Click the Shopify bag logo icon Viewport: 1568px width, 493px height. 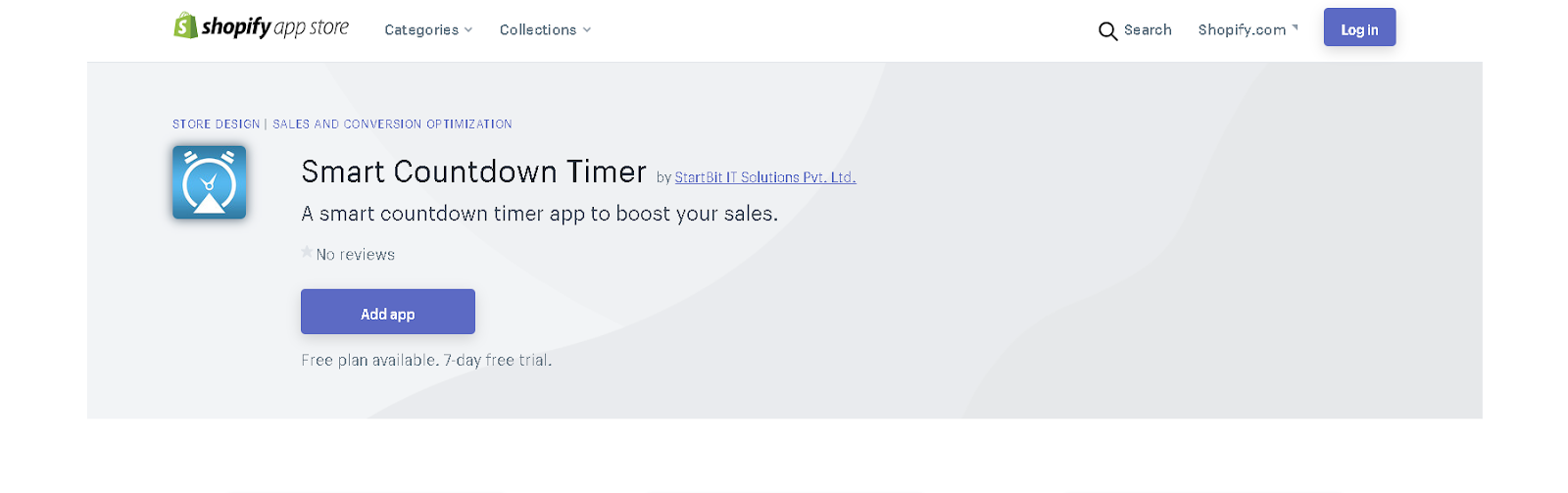click(185, 25)
